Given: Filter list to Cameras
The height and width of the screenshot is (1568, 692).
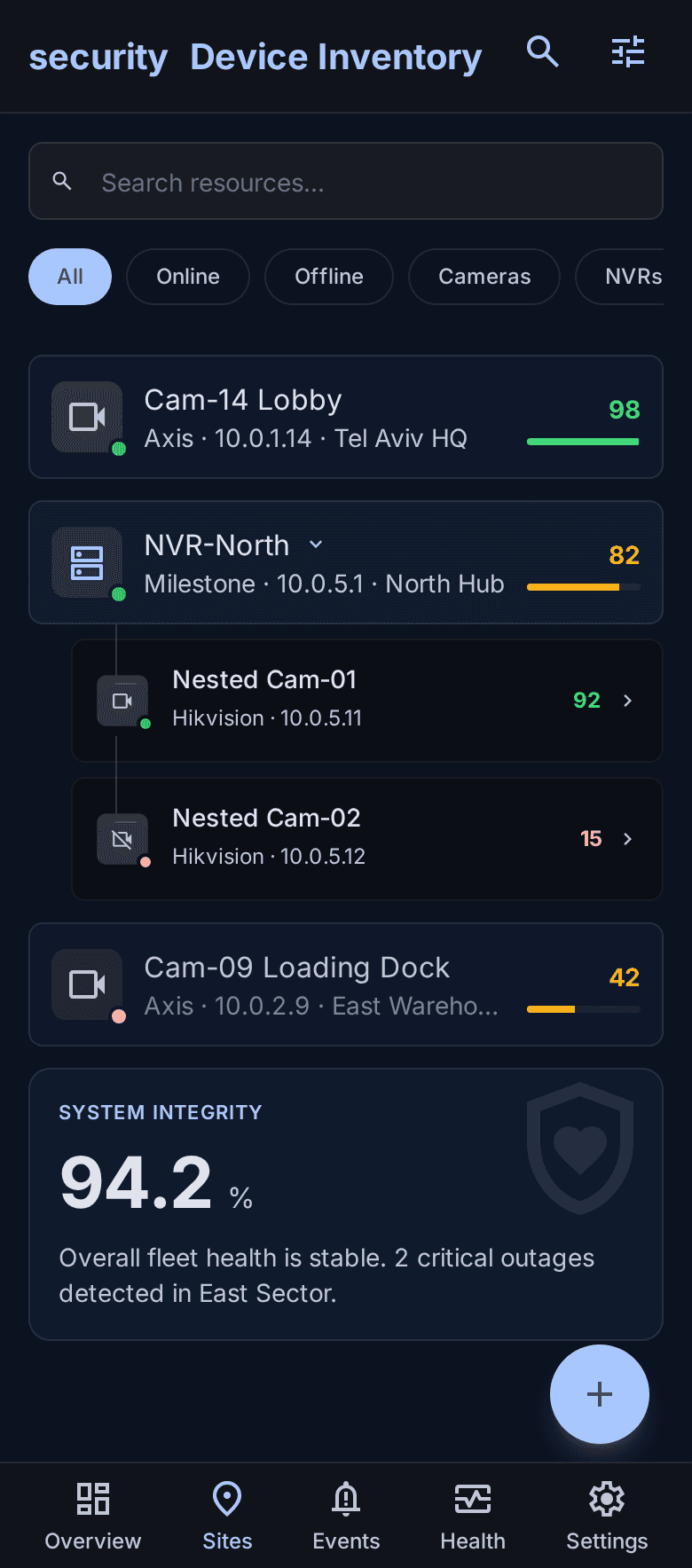Looking at the screenshot, I should point(484,277).
